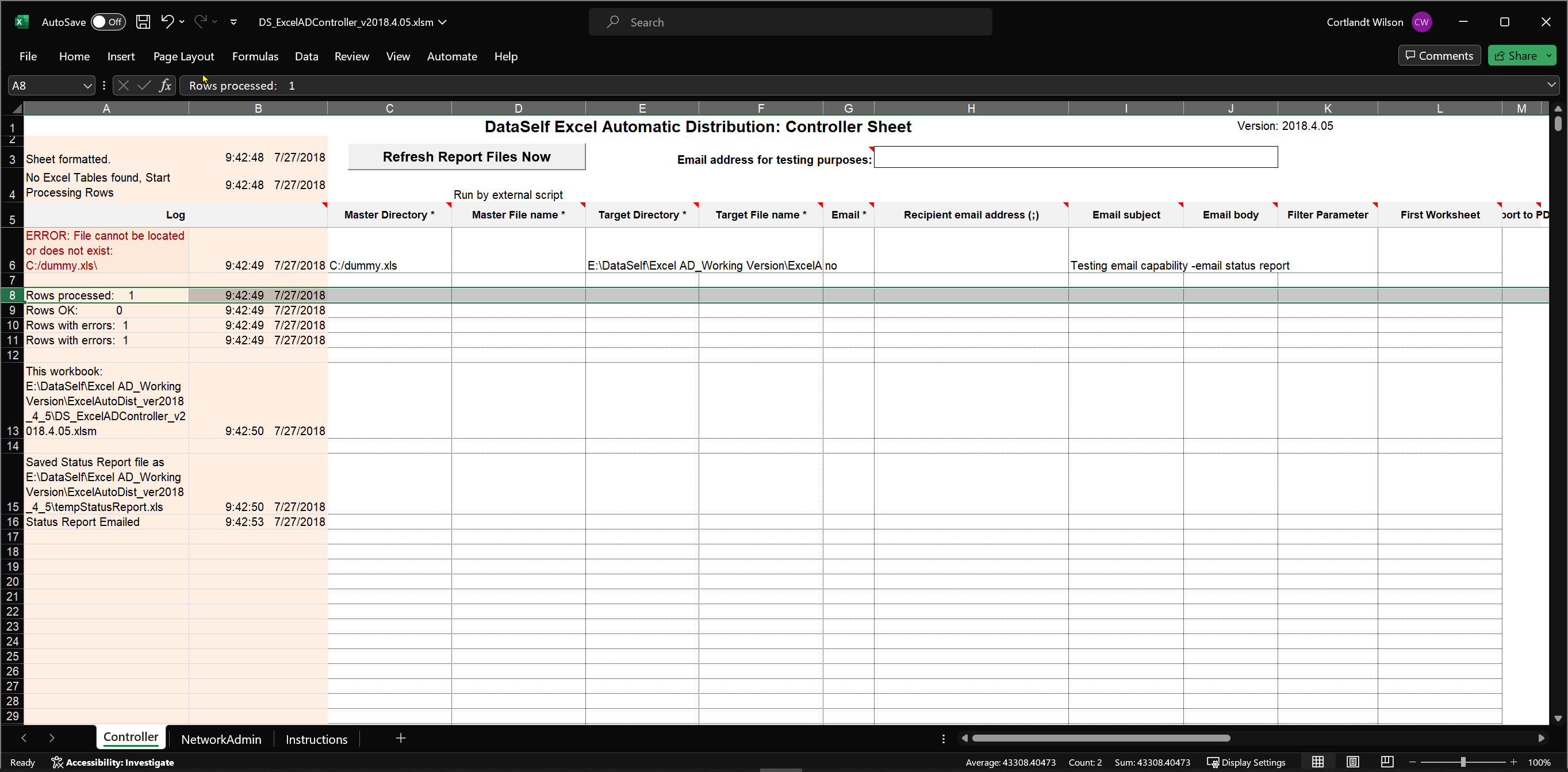Click the testing email address field
The height and width of the screenshot is (772, 1568).
click(x=1076, y=158)
